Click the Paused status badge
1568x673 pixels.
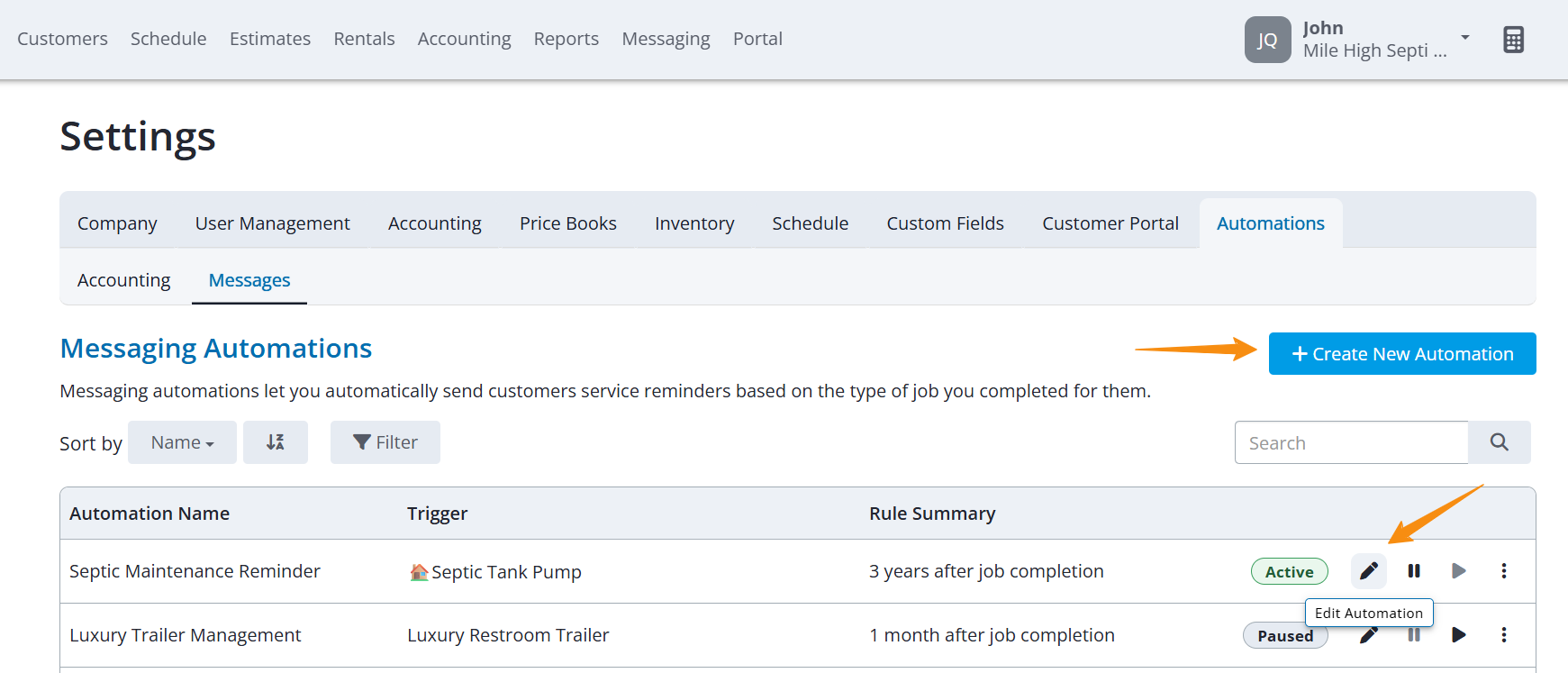click(x=1286, y=635)
